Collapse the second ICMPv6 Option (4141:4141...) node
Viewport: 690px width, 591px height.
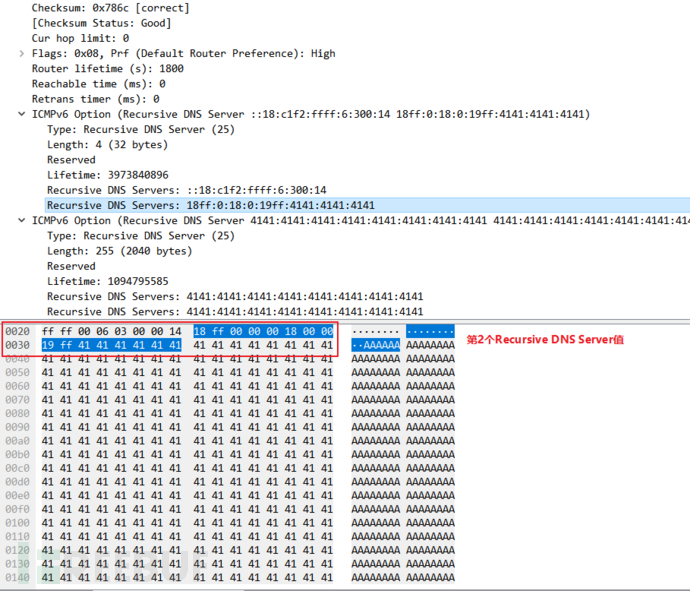[21, 220]
